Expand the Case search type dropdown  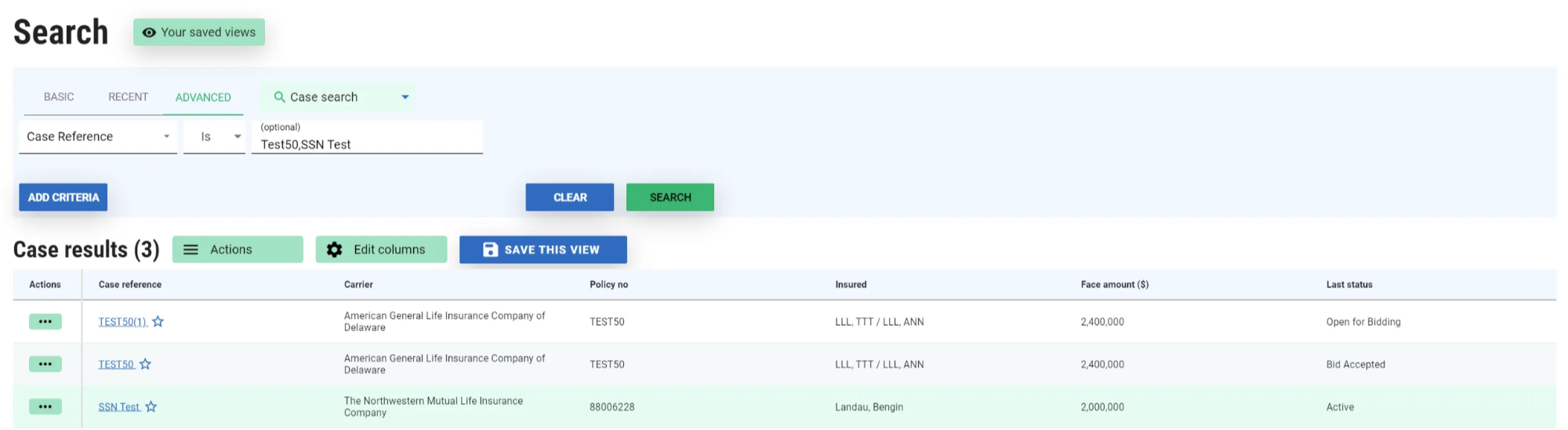click(x=405, y=97)
